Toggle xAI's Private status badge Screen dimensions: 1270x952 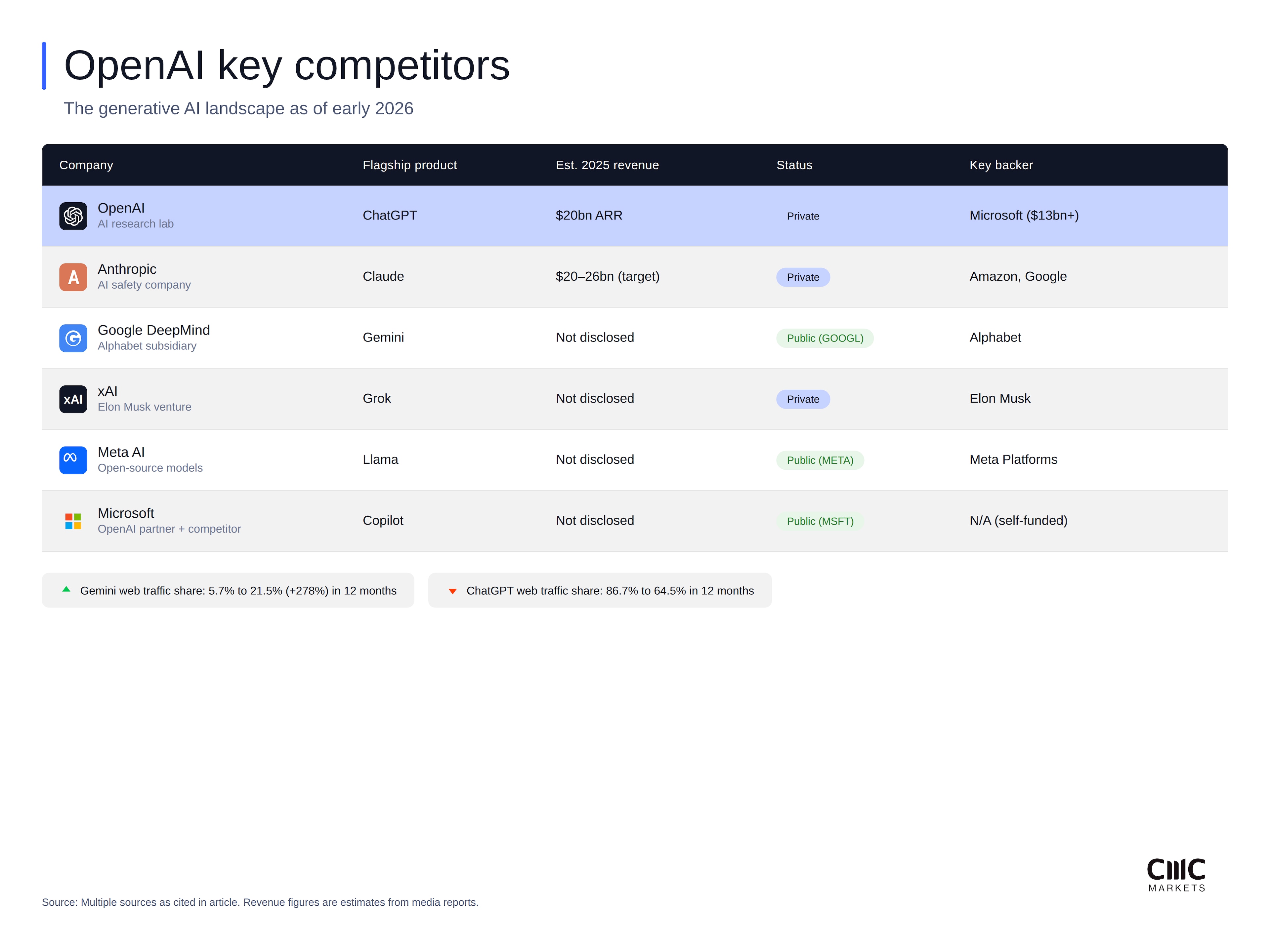tap(803, 399)
